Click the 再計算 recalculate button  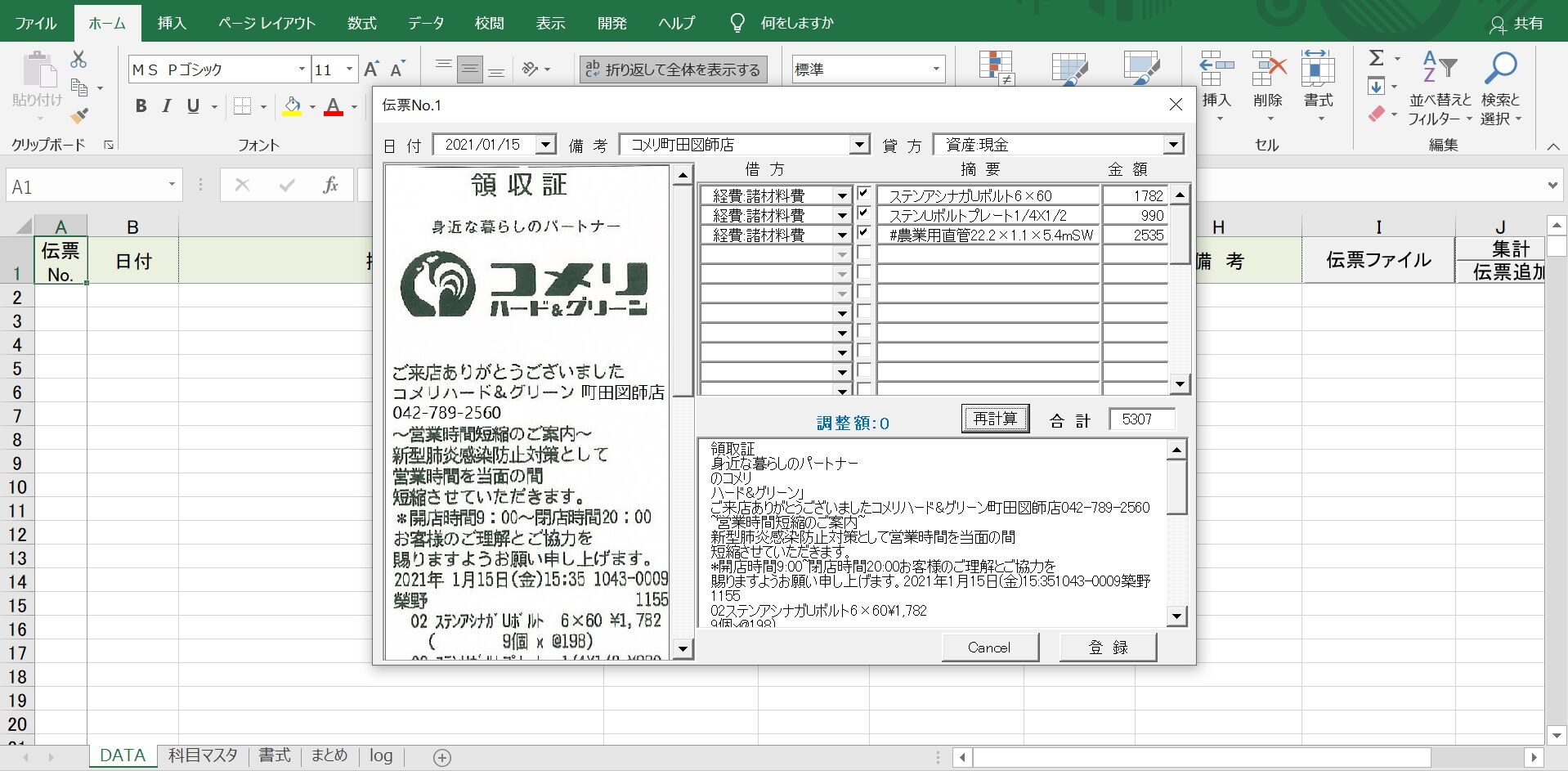[994, 418]
